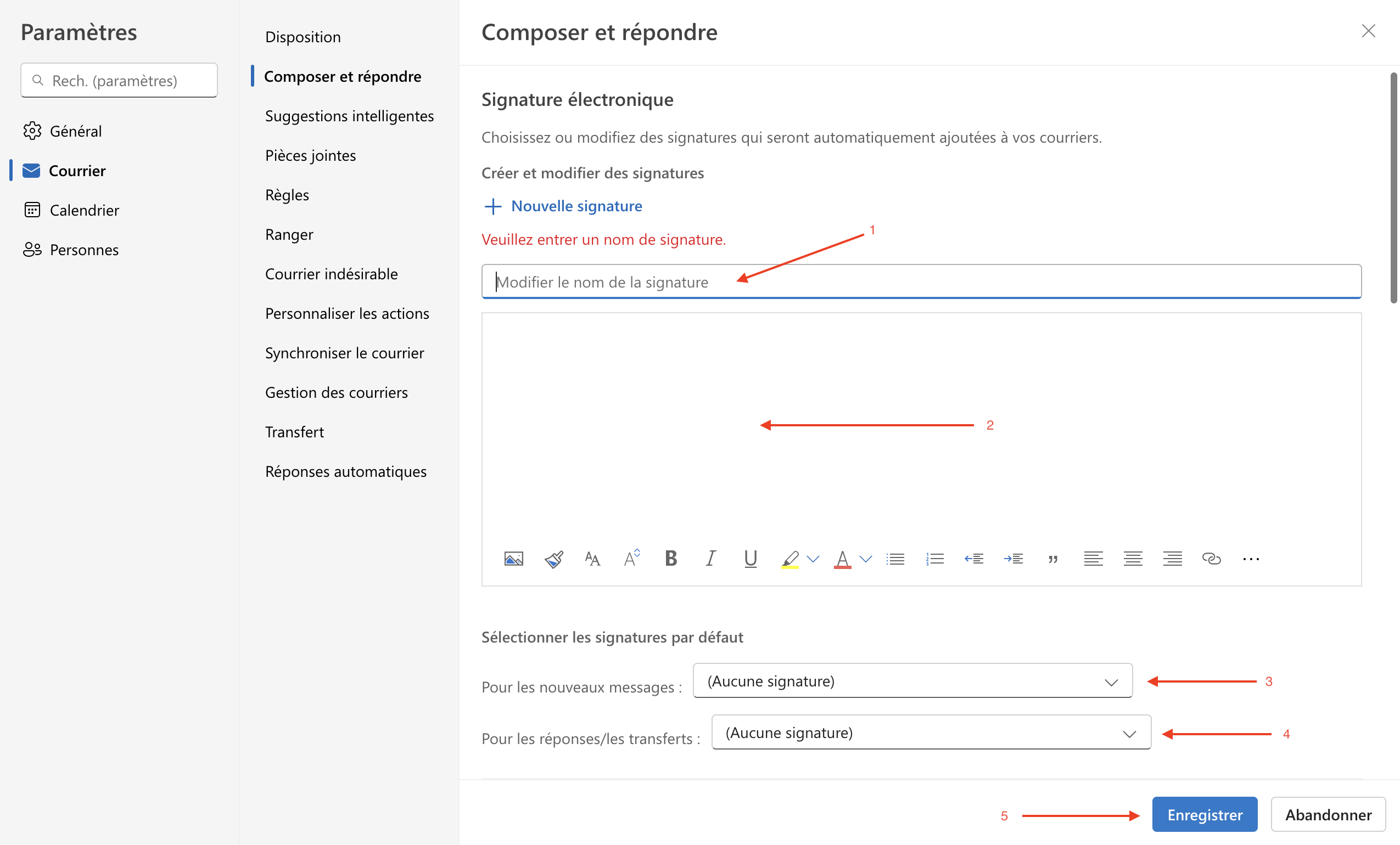Click the signature name input field
The width and height of the screenshot is (1400, 845).
point(921,281)
